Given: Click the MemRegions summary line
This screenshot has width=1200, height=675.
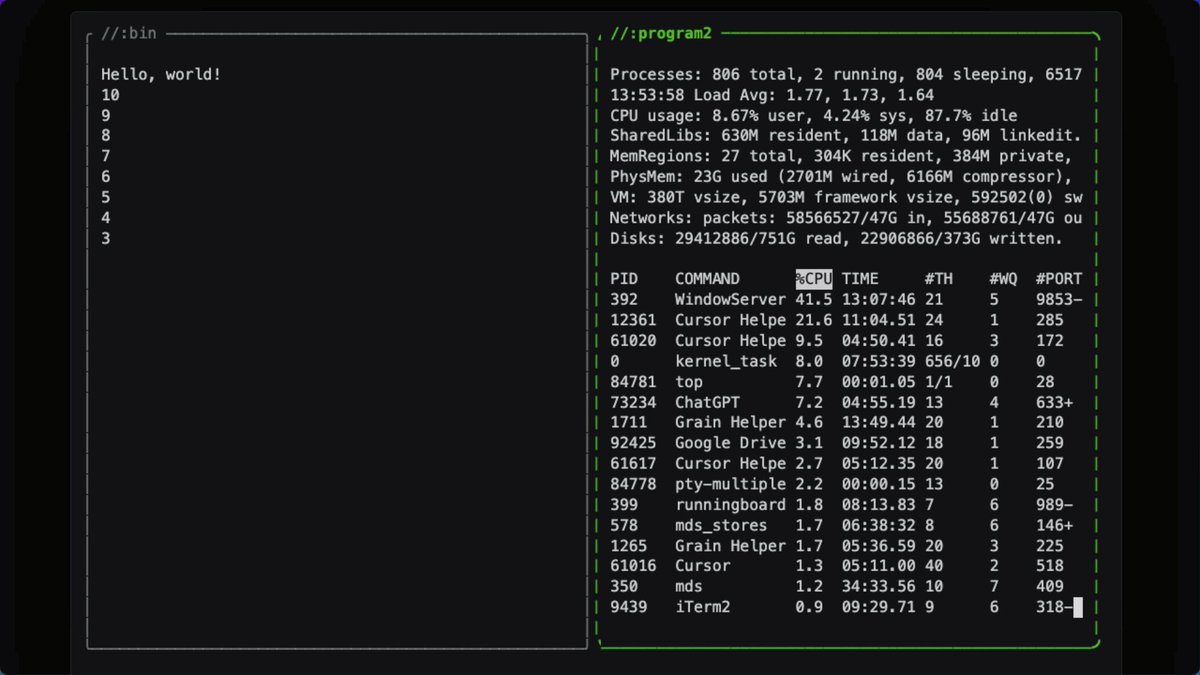Looking at the screenshot, I should pos(841,156).
